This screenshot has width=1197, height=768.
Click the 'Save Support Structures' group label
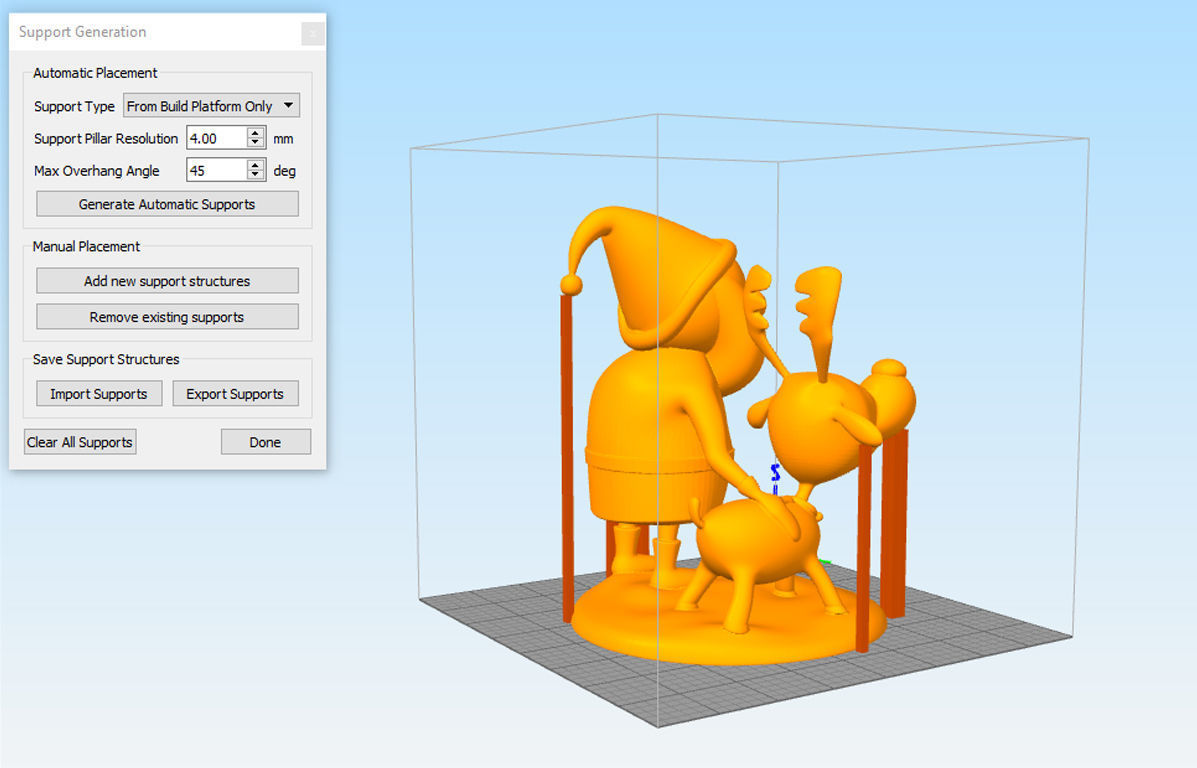106,359
